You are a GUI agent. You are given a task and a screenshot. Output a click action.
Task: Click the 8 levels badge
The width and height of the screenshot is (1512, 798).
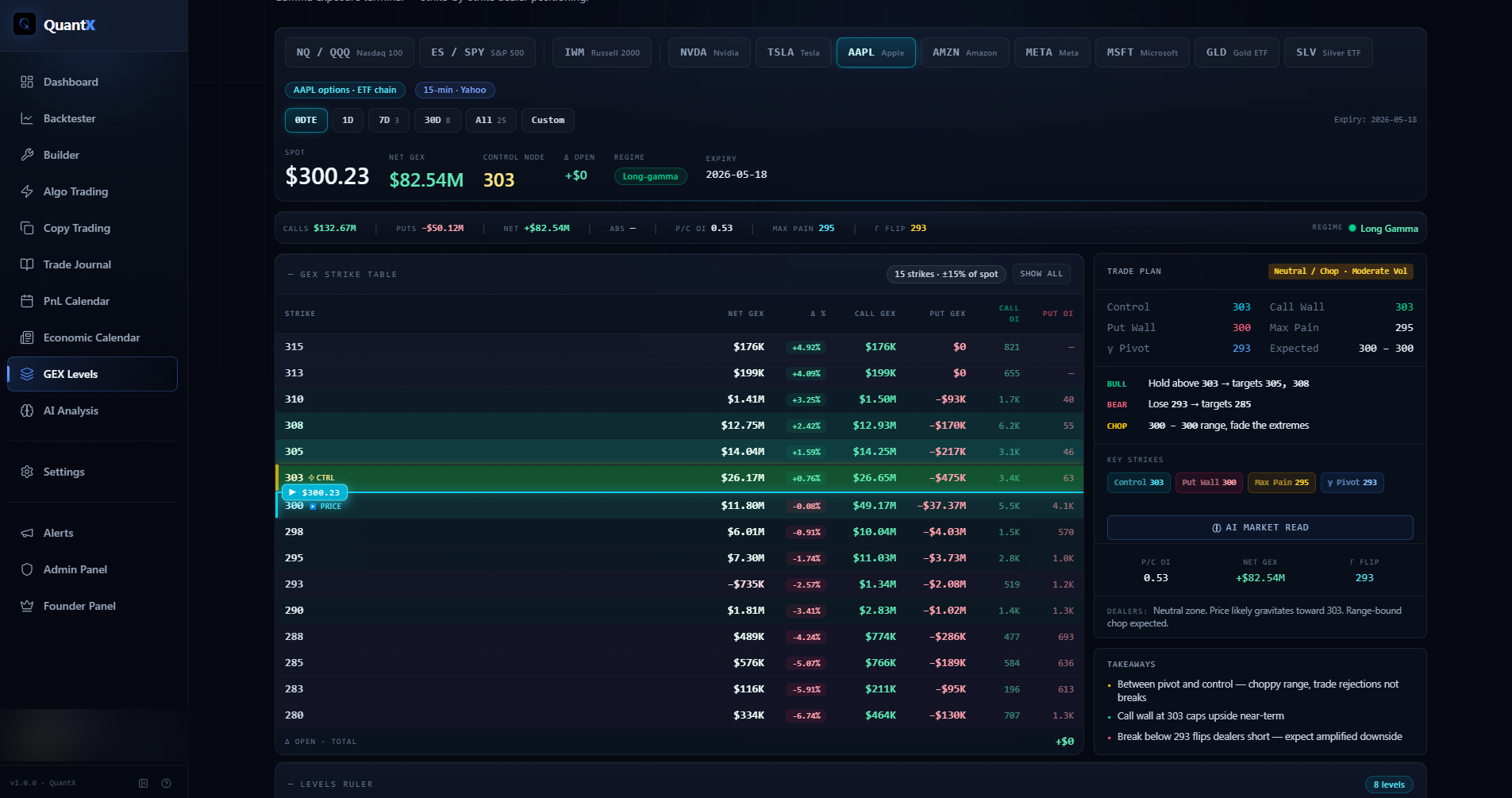1389,785
